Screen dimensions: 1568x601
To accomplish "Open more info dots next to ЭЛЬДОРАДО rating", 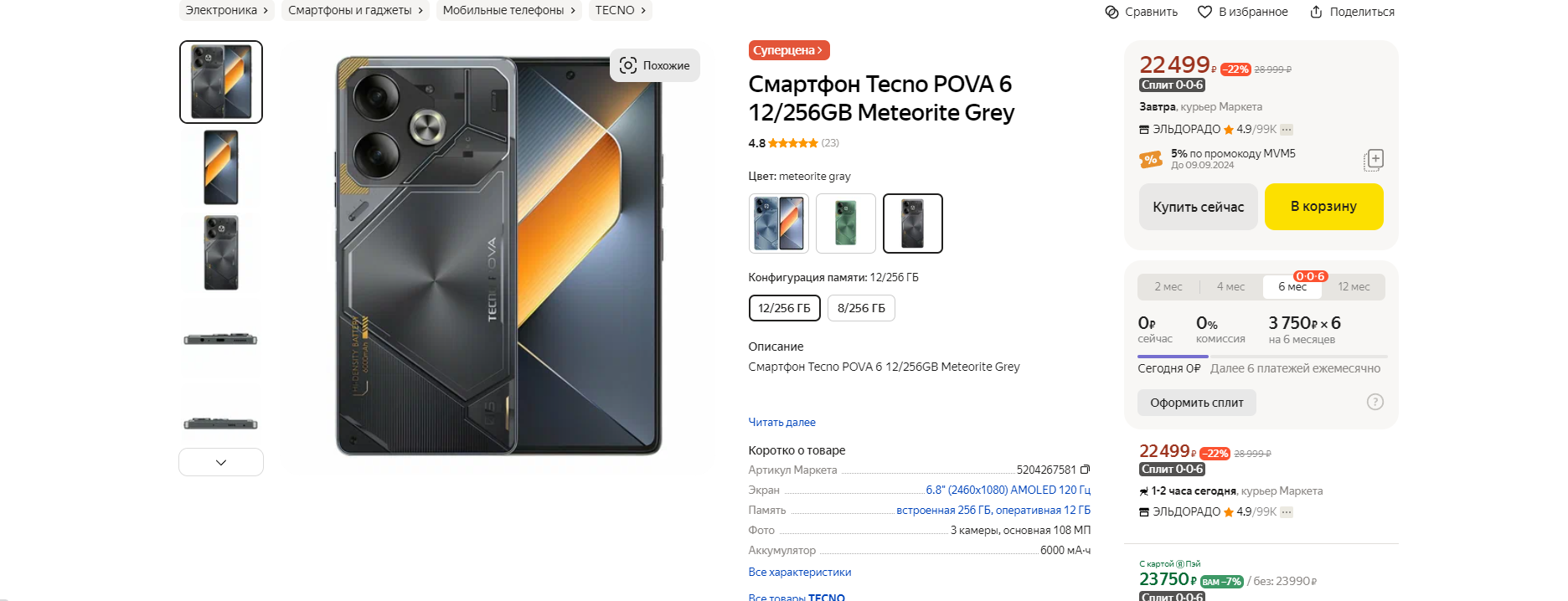I will pyautogui.click(x=1287, y=130).
